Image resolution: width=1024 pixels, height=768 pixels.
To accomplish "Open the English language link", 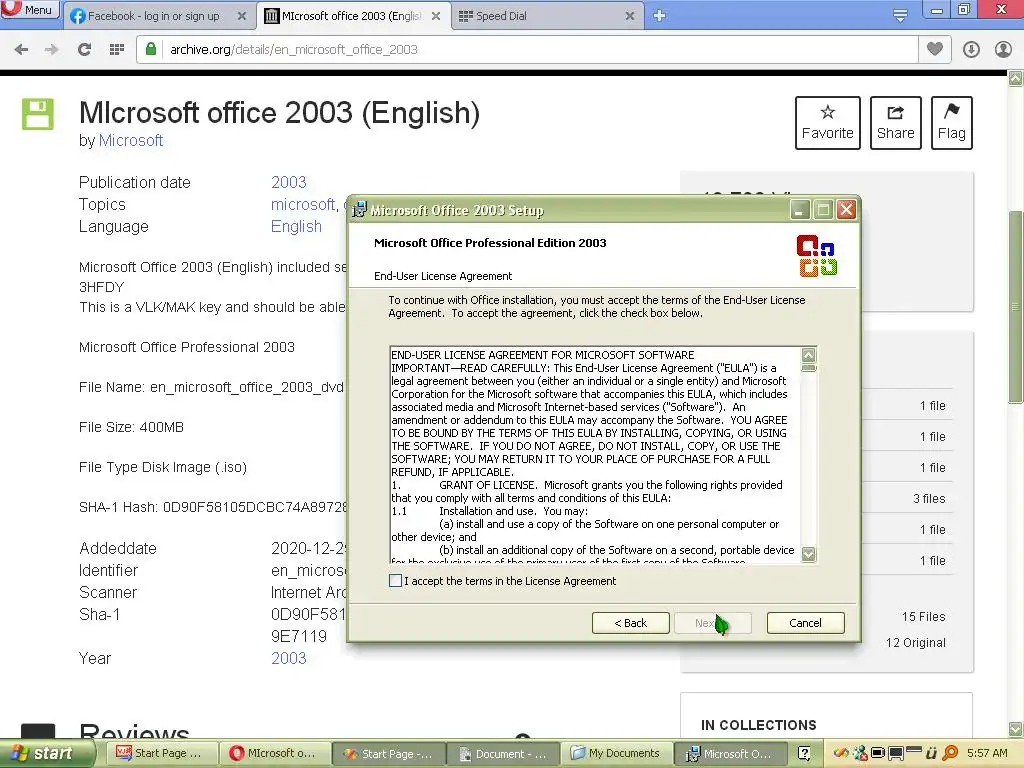I will click(296, 227).
